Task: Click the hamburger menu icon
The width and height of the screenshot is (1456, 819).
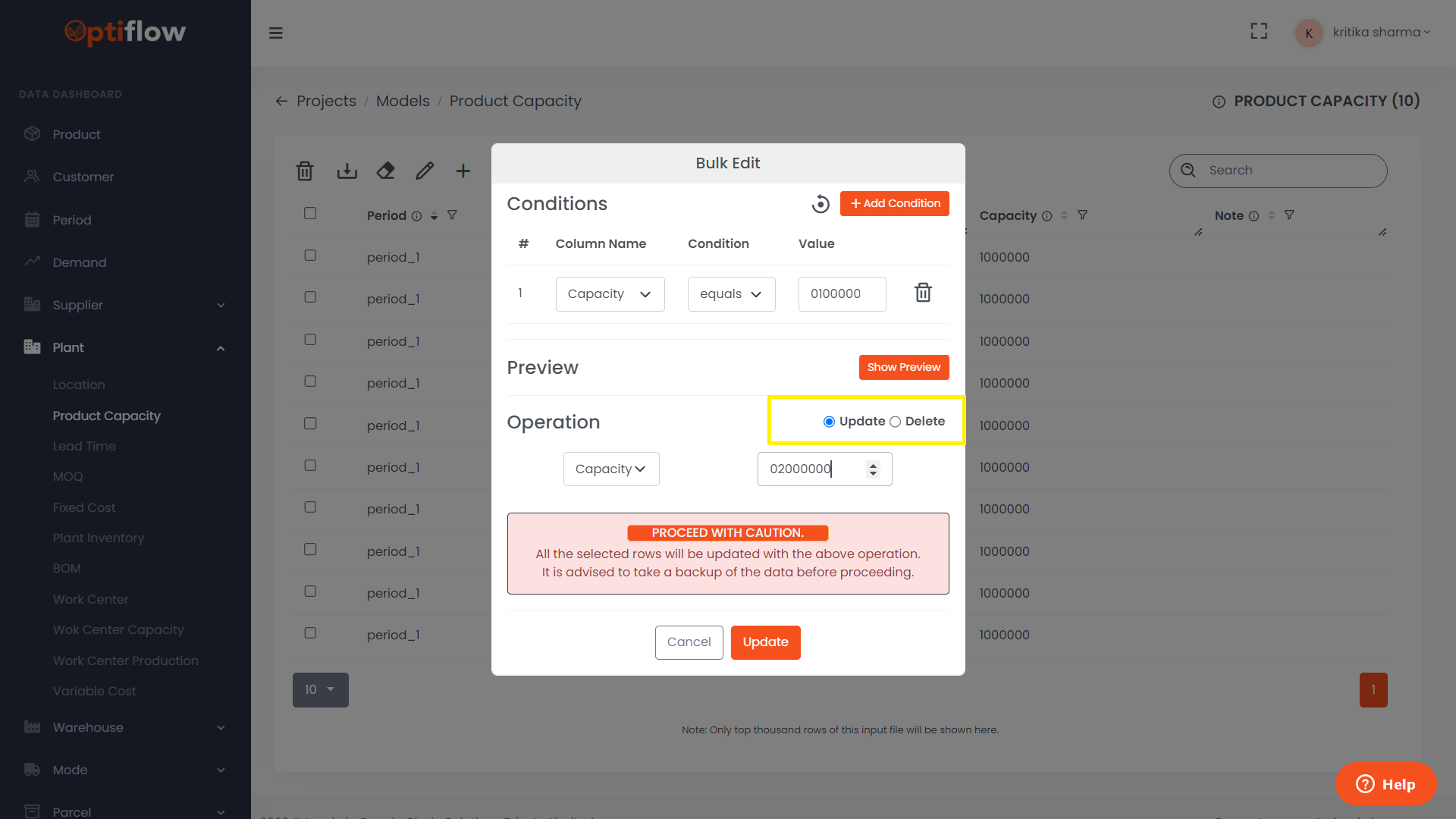Action: 276,33
